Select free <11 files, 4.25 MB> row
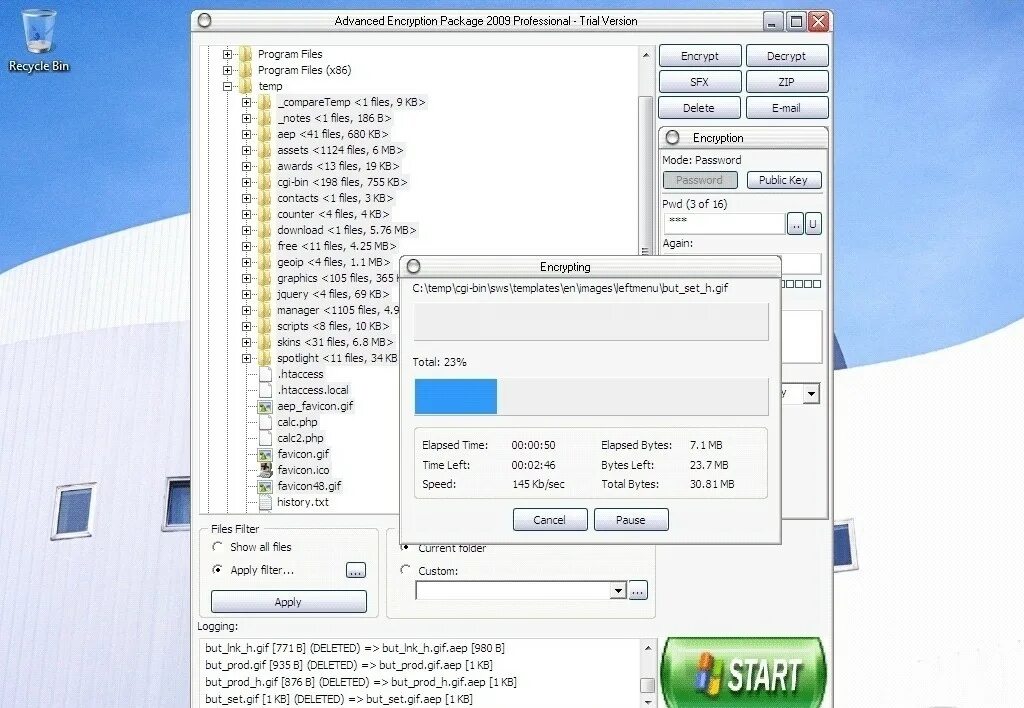Screen dimensions: 1024x708 (337, 246)
